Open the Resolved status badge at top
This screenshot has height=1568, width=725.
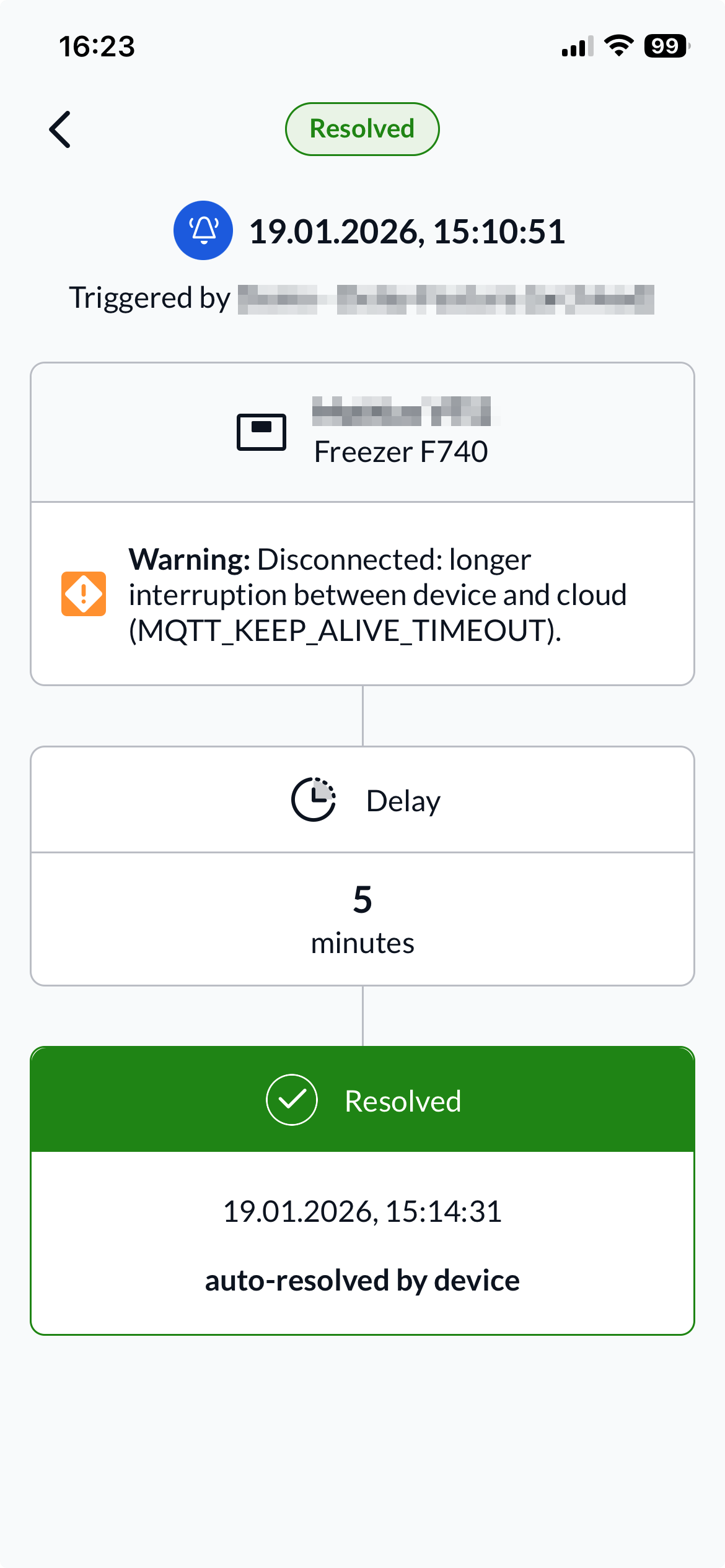tap(362, 128)
